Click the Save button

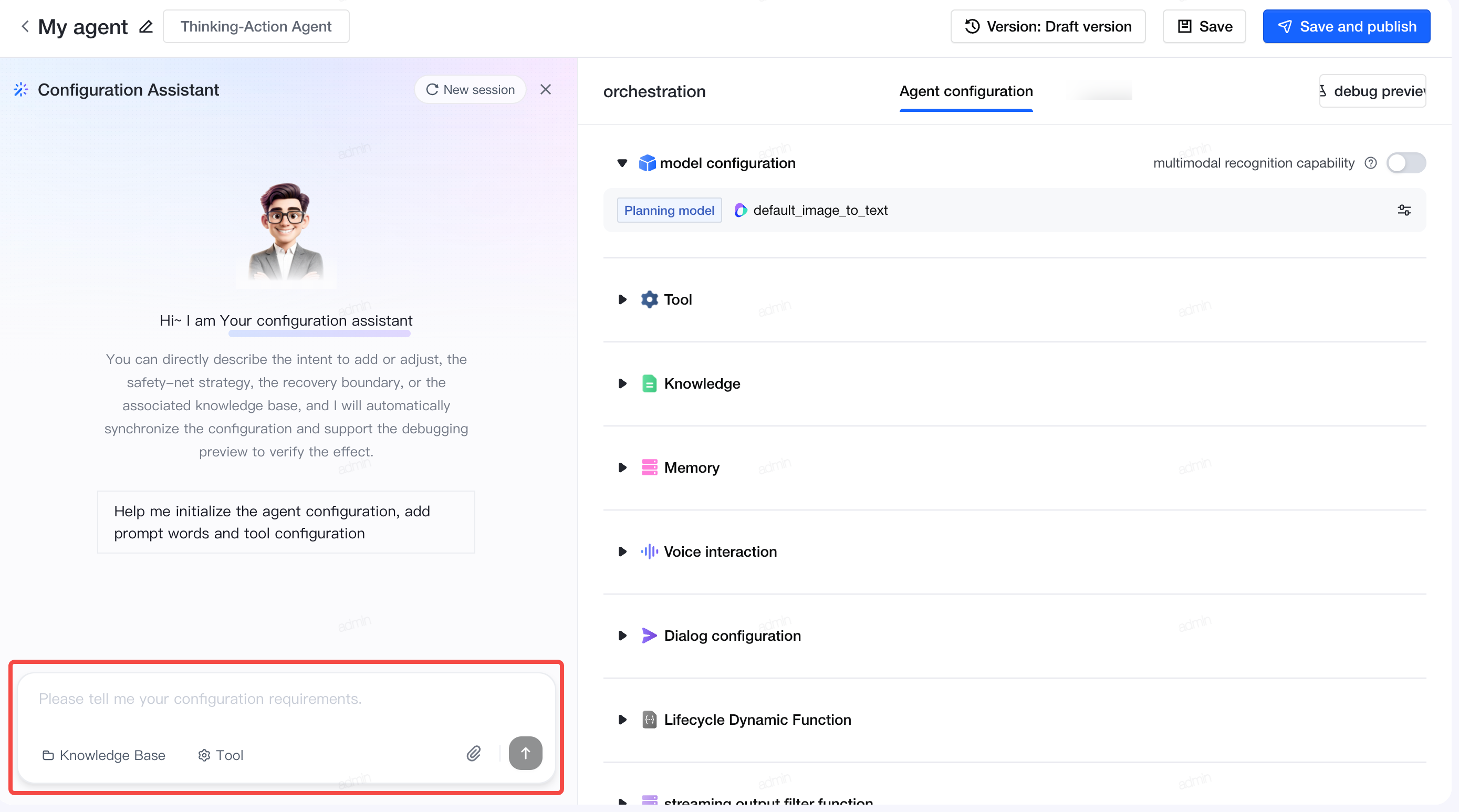[x=1204, y=26]
